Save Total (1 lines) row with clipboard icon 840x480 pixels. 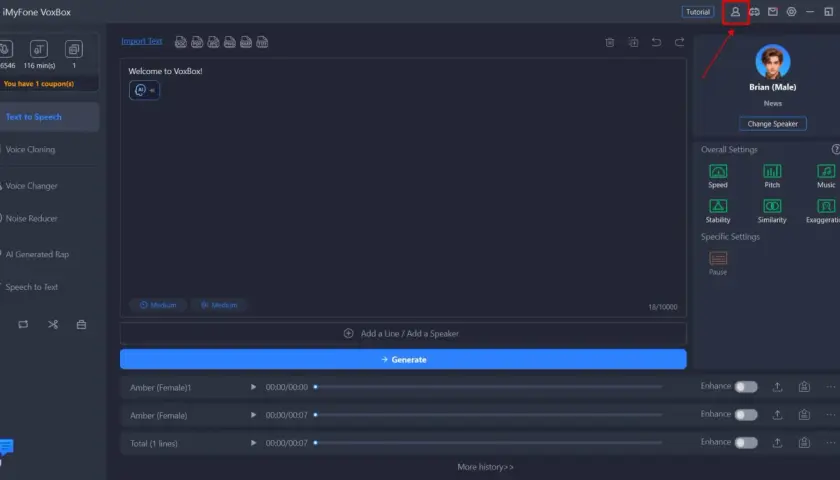pos(804,442)
